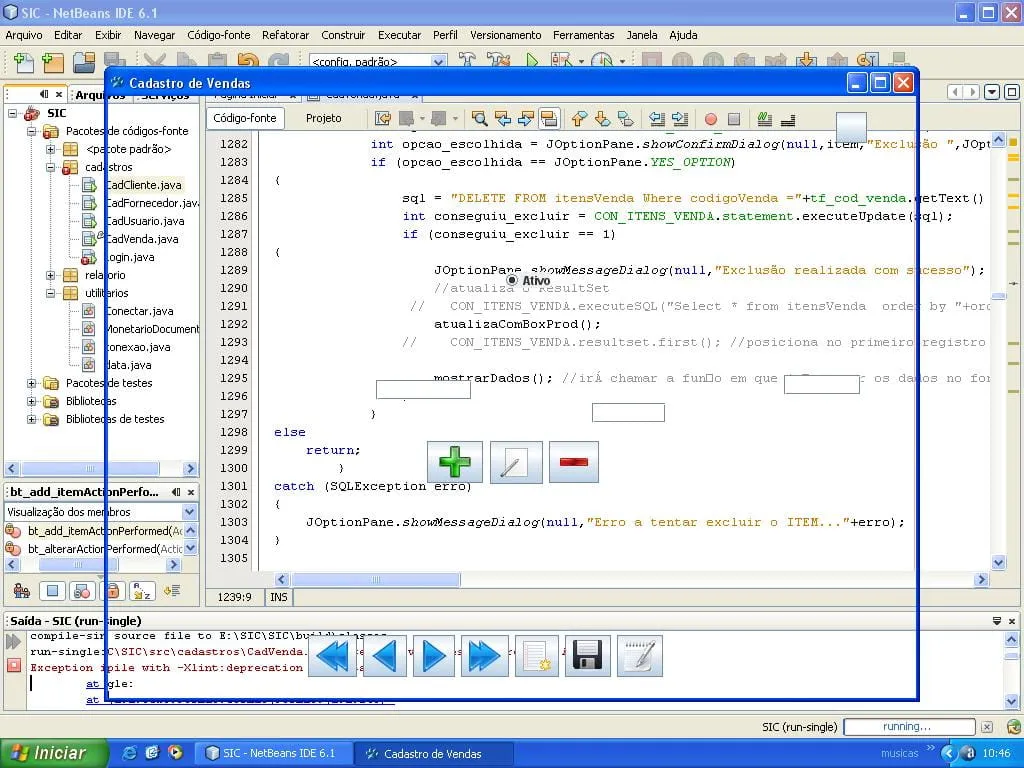This screenshot has height=768, width=1024.
Task: Expand the Bibliotecas tree node
Action: coord(32,401)
